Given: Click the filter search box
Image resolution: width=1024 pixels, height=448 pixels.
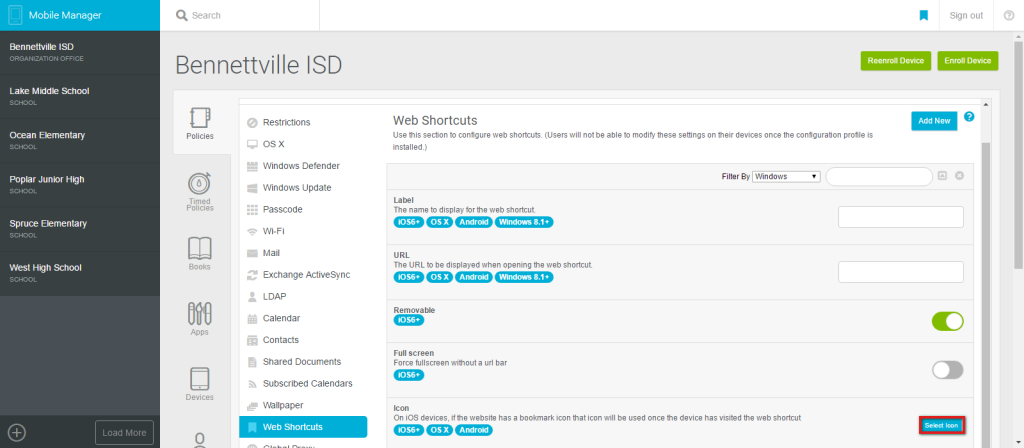Looking at the screenshot, I should tap(879, 176).
